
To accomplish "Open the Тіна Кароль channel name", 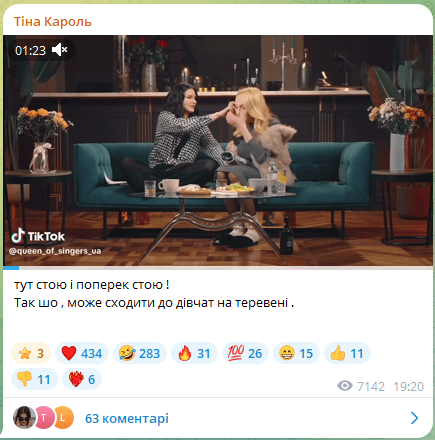I will pyautogui.click(x=52, y=22).
